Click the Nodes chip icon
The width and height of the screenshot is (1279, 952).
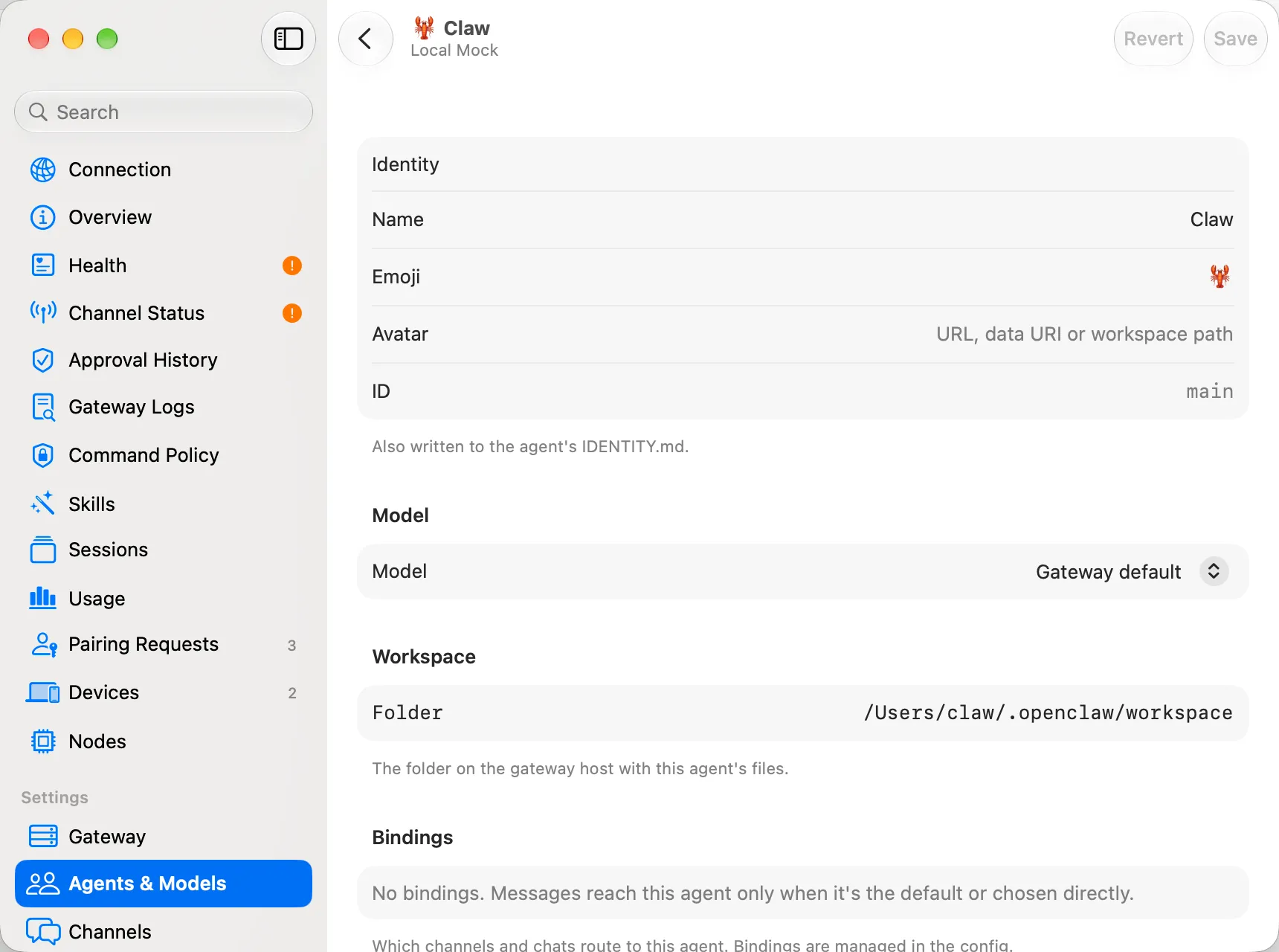[x=43, y=742]
